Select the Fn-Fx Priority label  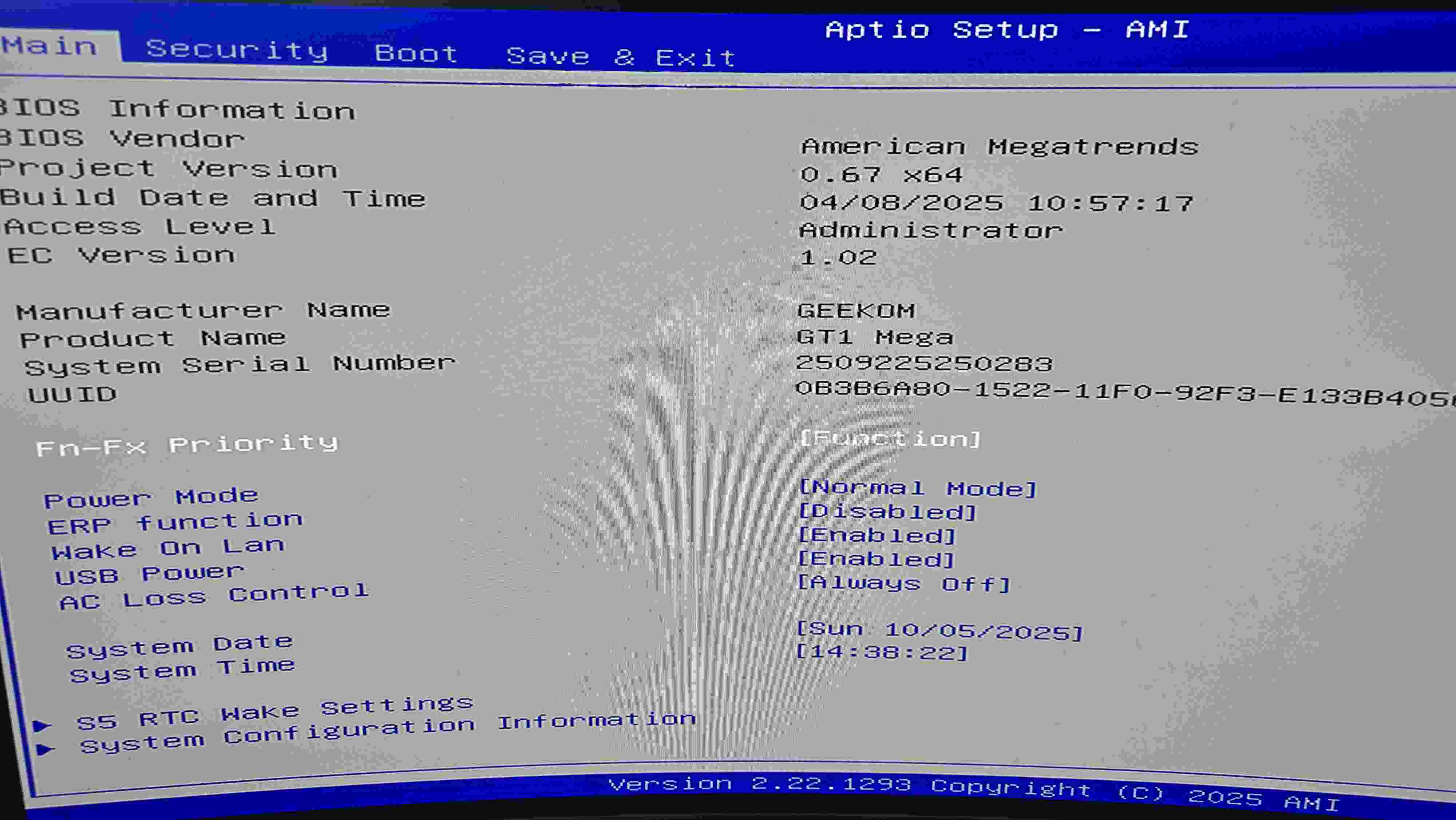point(187,445)
